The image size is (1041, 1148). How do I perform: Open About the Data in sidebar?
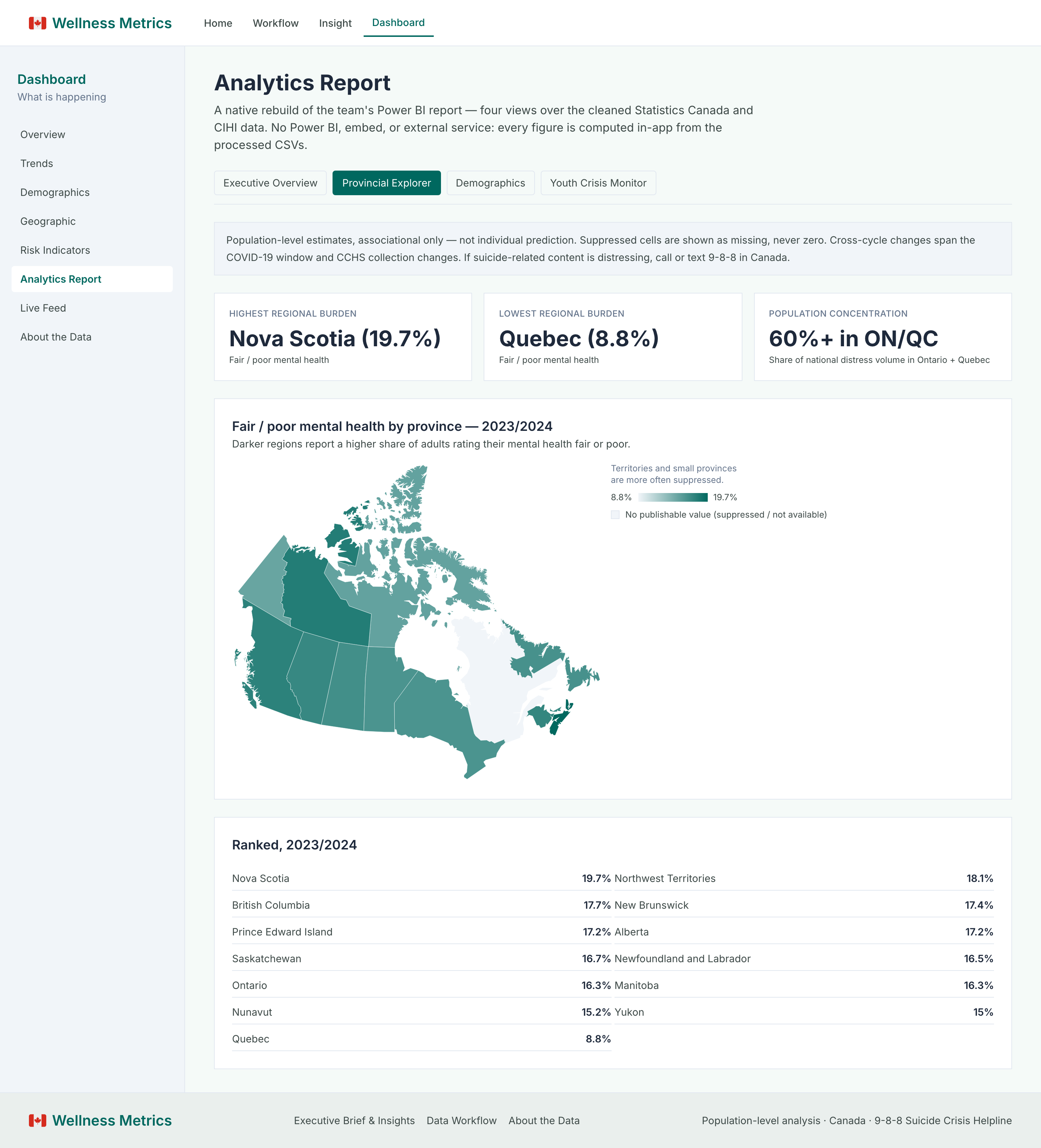[x=92, y=337]
